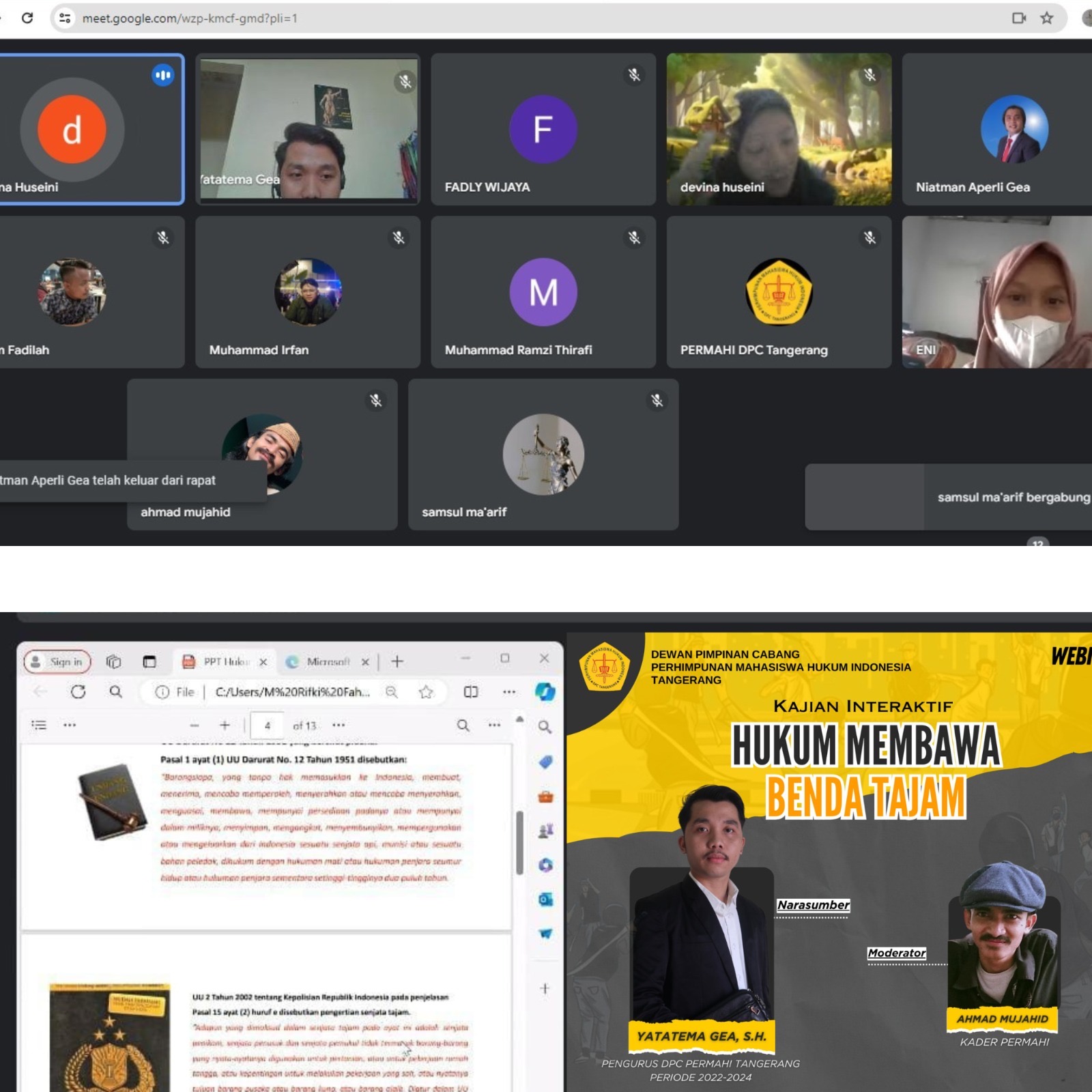Click the PDF page number field
The image size is (1092, 1092).
(x=268, y=725)
